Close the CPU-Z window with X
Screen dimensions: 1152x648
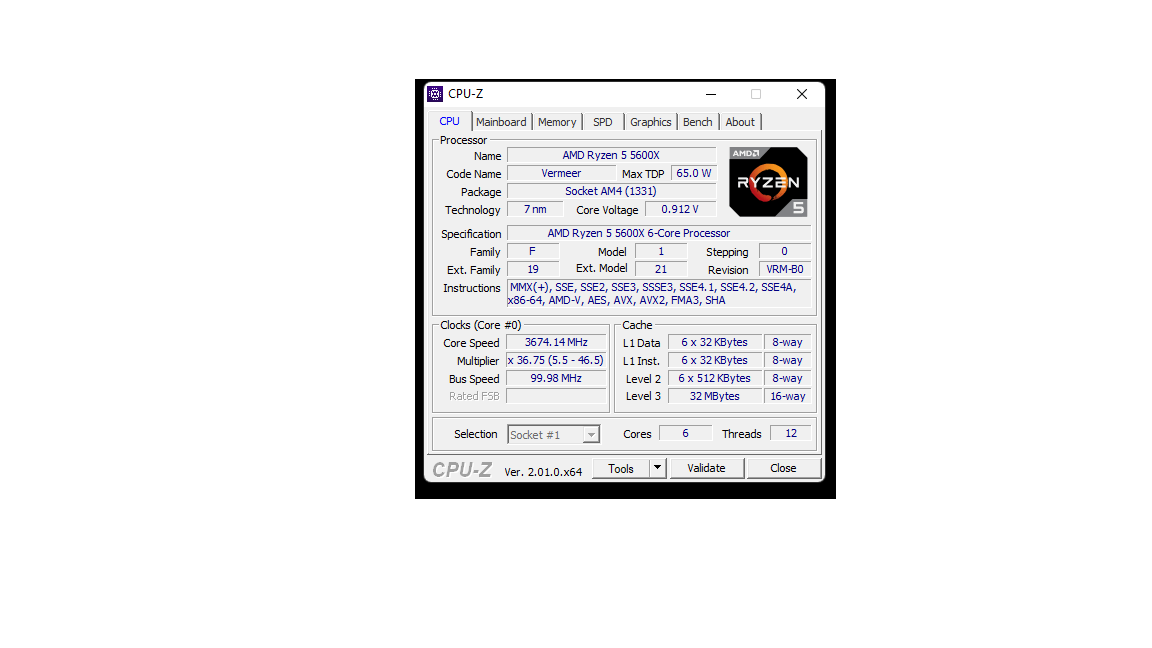802,94
